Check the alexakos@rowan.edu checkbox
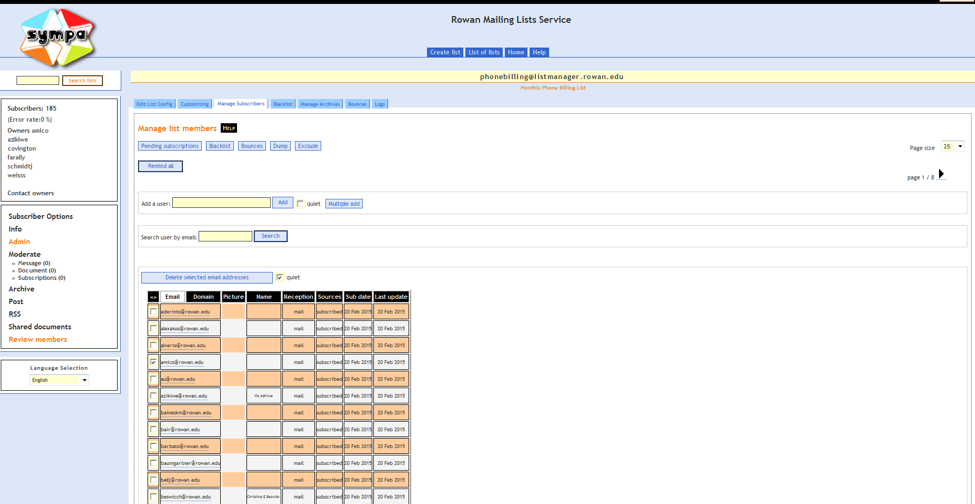The height and width of the screenshot is (504, 975). point(153,328)
